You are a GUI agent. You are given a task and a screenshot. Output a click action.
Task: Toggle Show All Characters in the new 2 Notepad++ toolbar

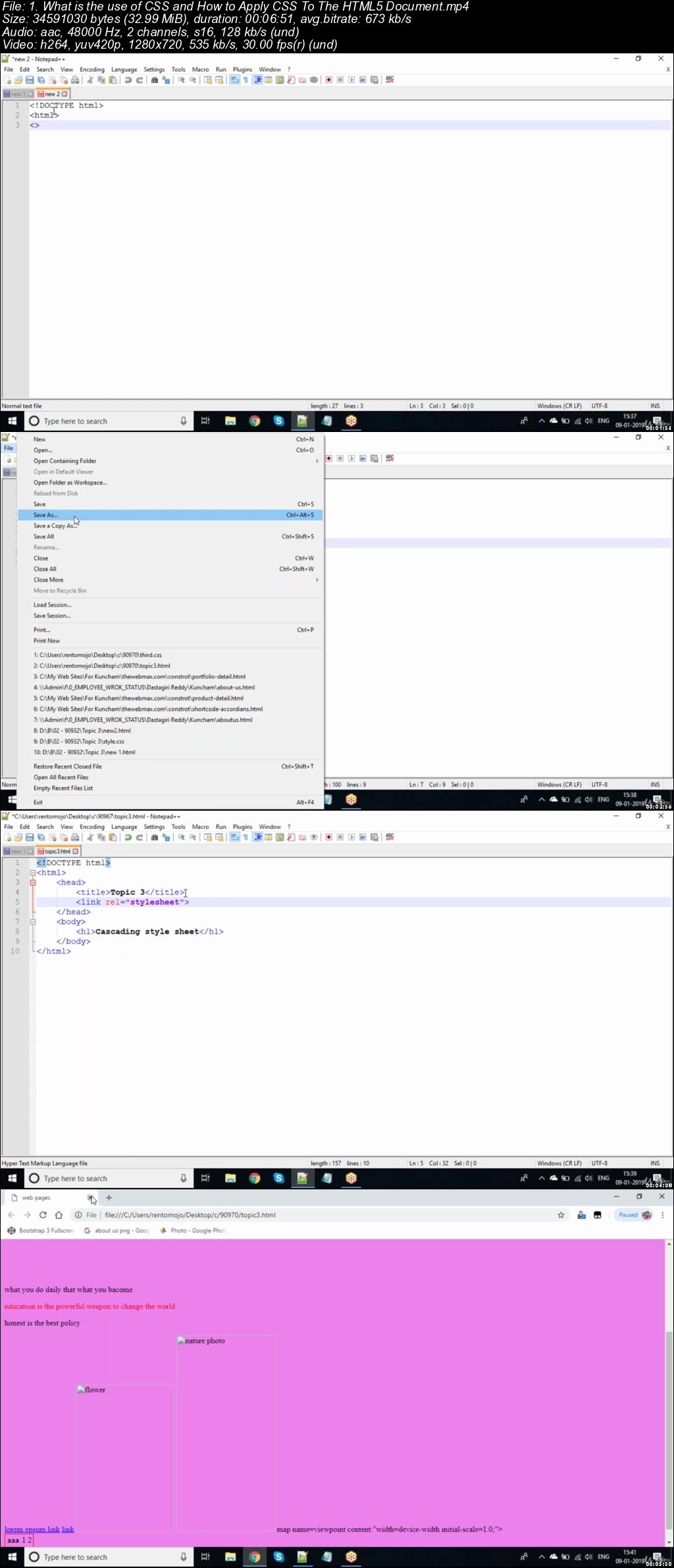[246, 80]
